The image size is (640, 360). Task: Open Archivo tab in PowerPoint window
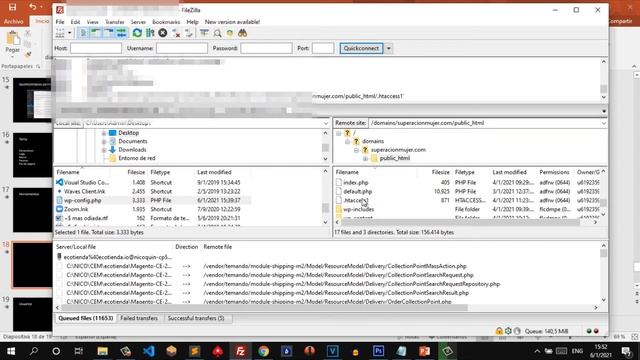coord(14,21)
